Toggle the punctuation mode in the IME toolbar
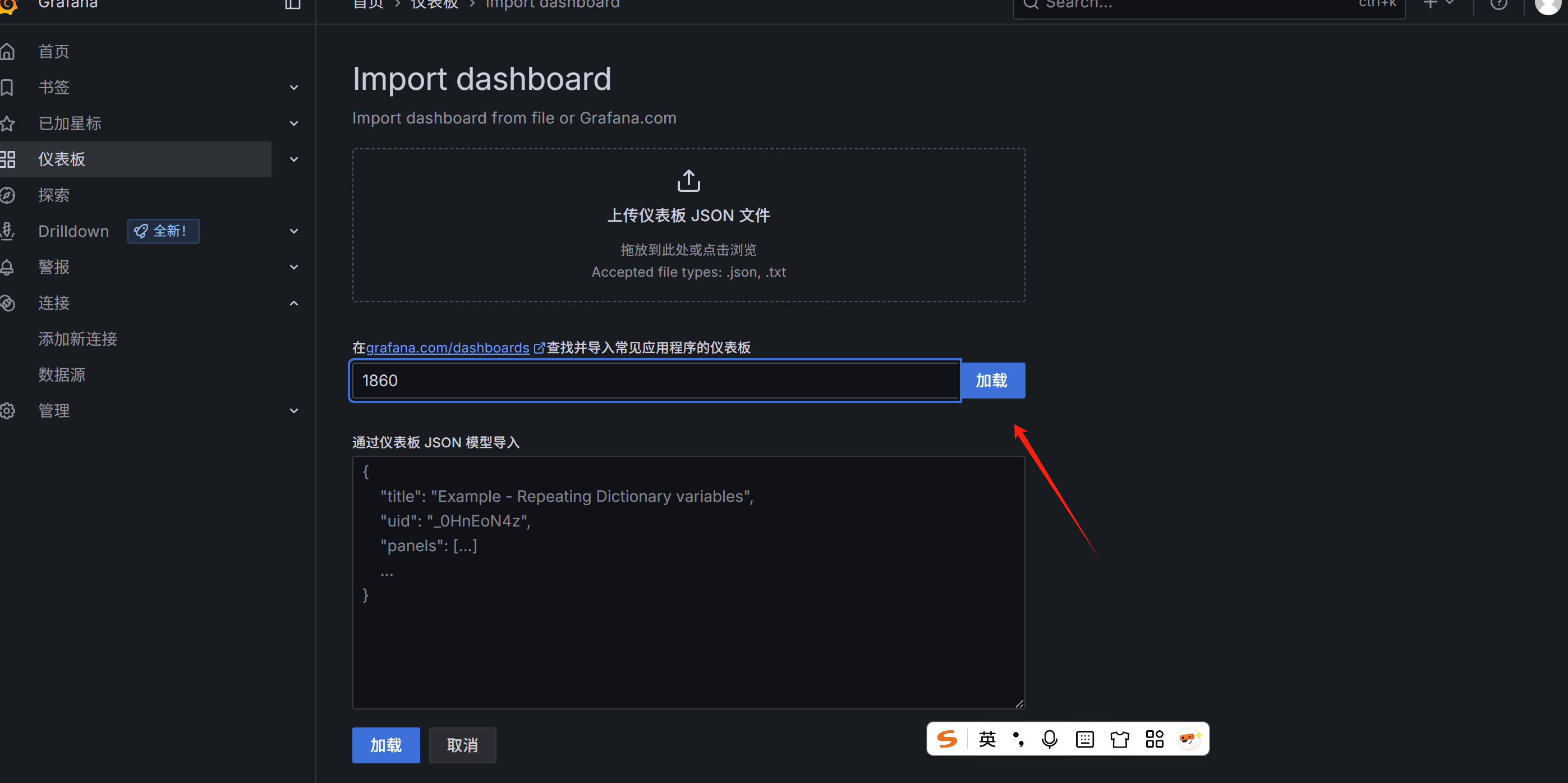1568x783 pixels. click(x=1018, y=739)
